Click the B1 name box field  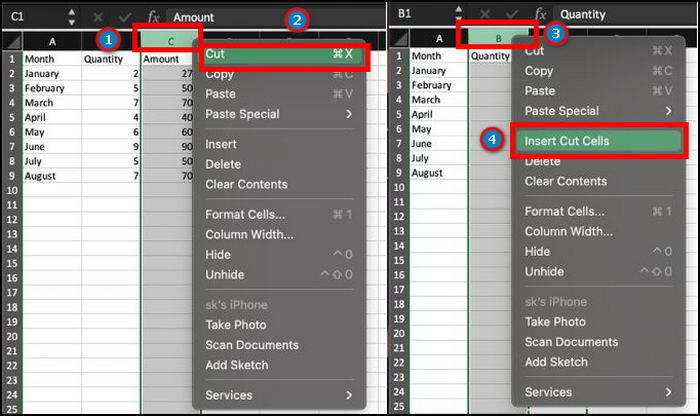[x=423, y=14]
